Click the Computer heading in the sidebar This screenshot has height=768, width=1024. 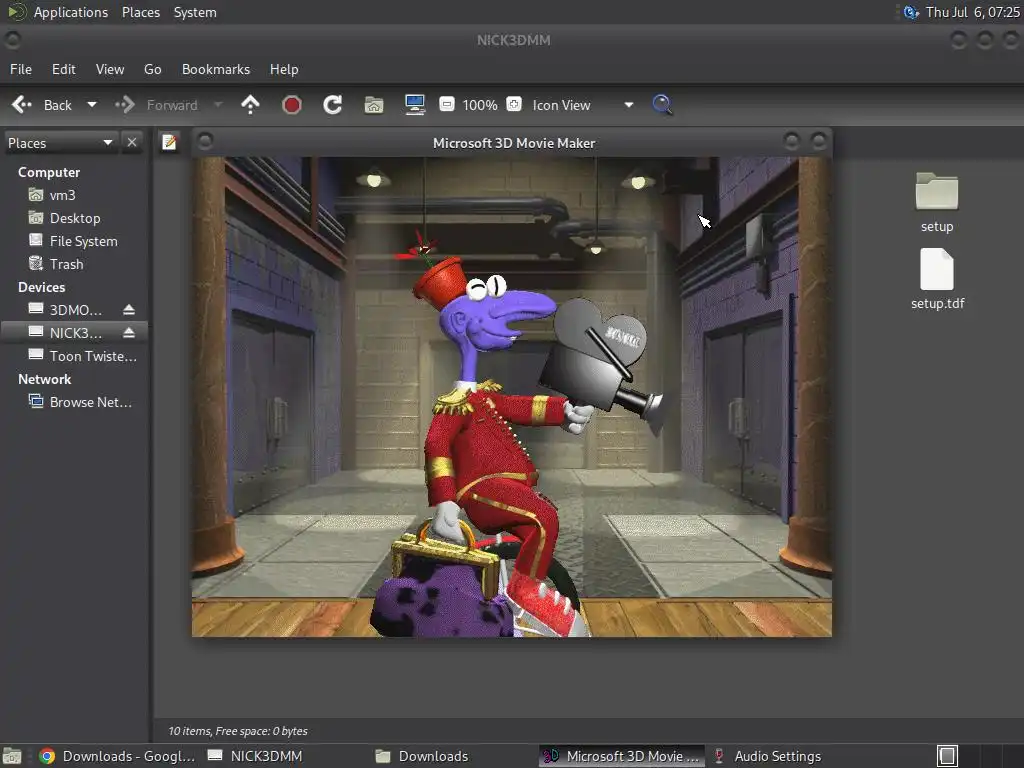coord(49,172)
